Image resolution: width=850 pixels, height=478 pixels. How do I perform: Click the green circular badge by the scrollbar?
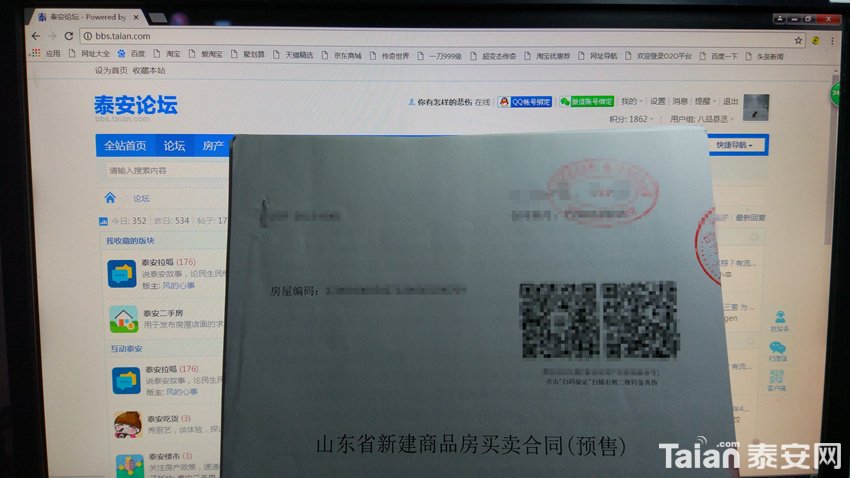coord(835,94)
